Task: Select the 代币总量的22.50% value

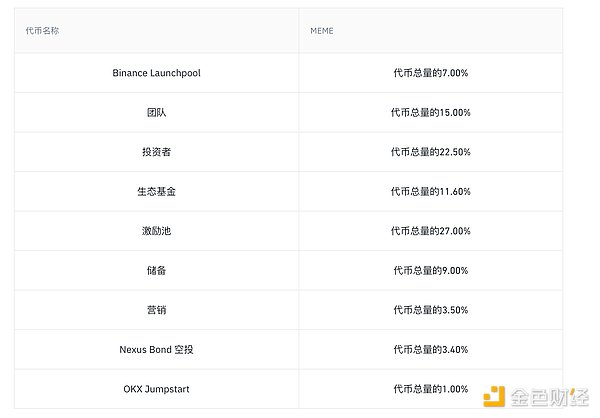Action: 430,152
